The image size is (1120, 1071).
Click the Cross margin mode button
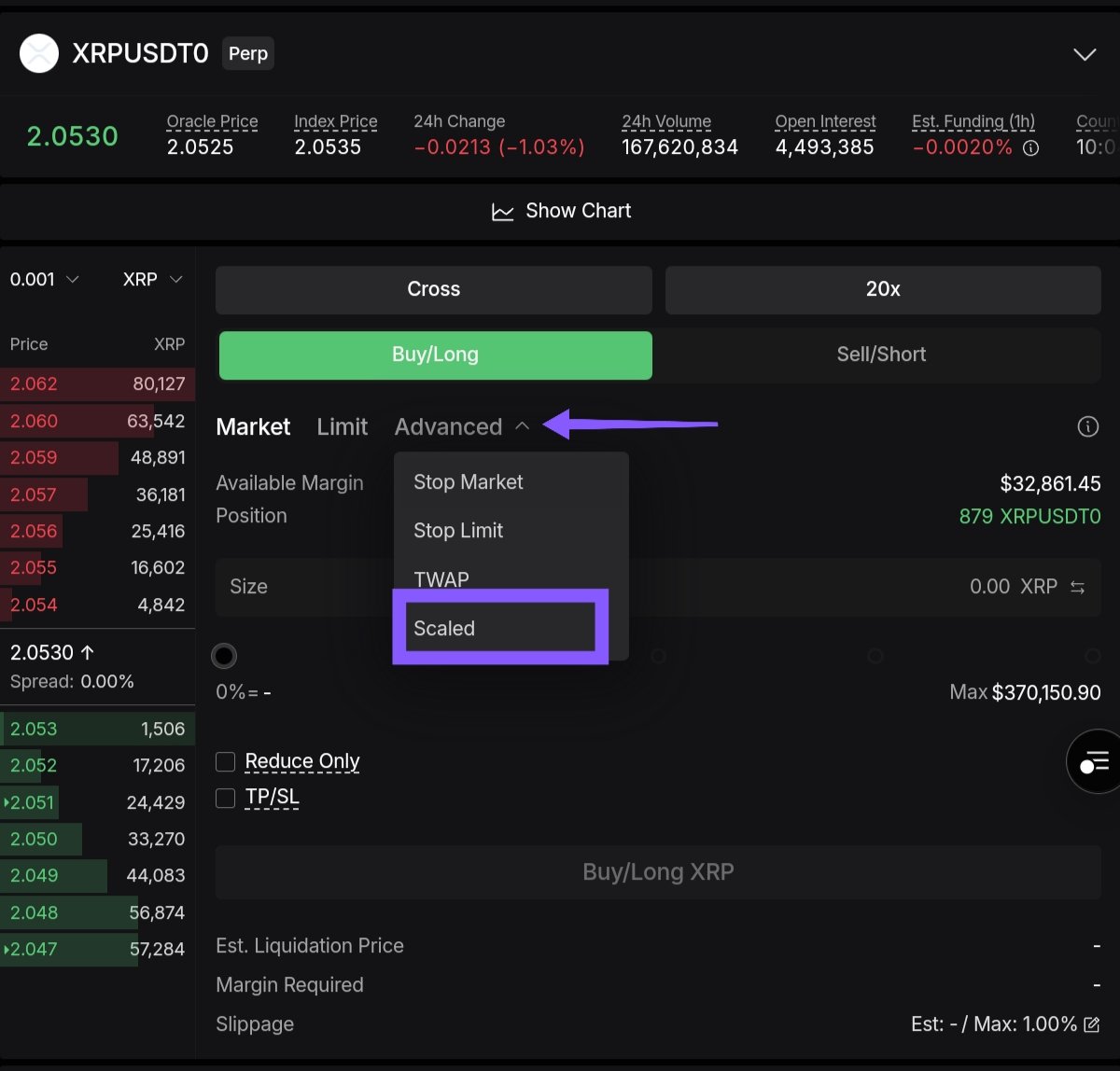tap(434, 290)
